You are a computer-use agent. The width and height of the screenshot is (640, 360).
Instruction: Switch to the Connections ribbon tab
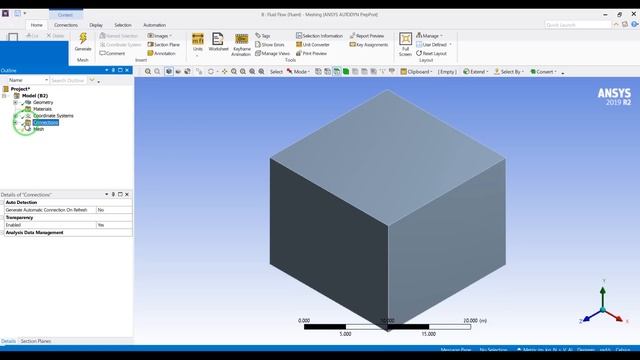pos(66,25)
